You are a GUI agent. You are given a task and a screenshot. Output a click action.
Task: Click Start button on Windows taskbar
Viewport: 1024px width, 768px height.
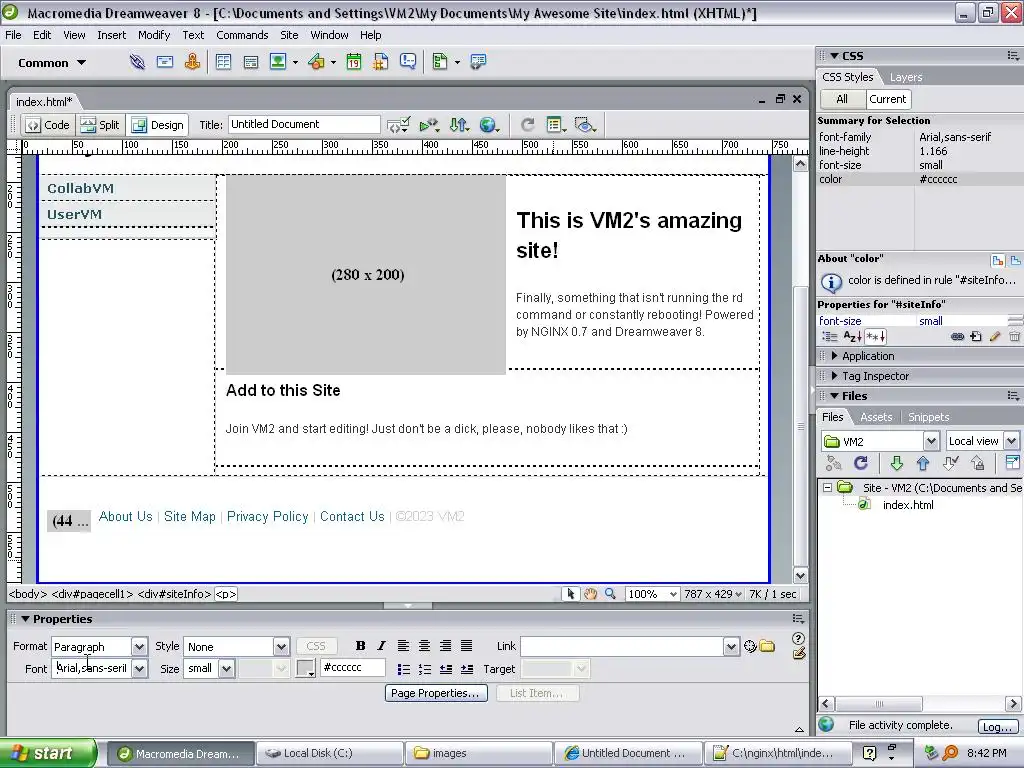click(x=48, y=753)
